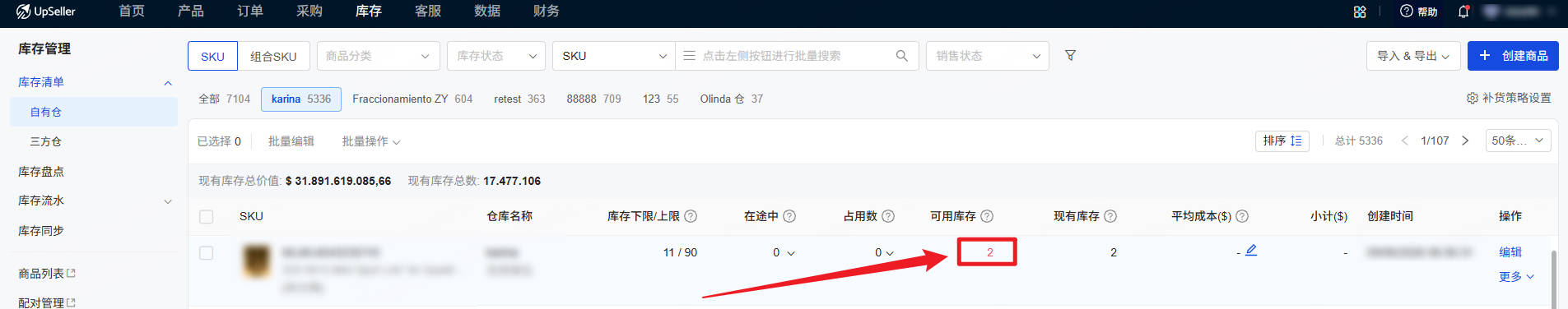This screenshot has width=1568, height=309.
Task: Open 库存 in top navigation
Action: pos(369,12)
